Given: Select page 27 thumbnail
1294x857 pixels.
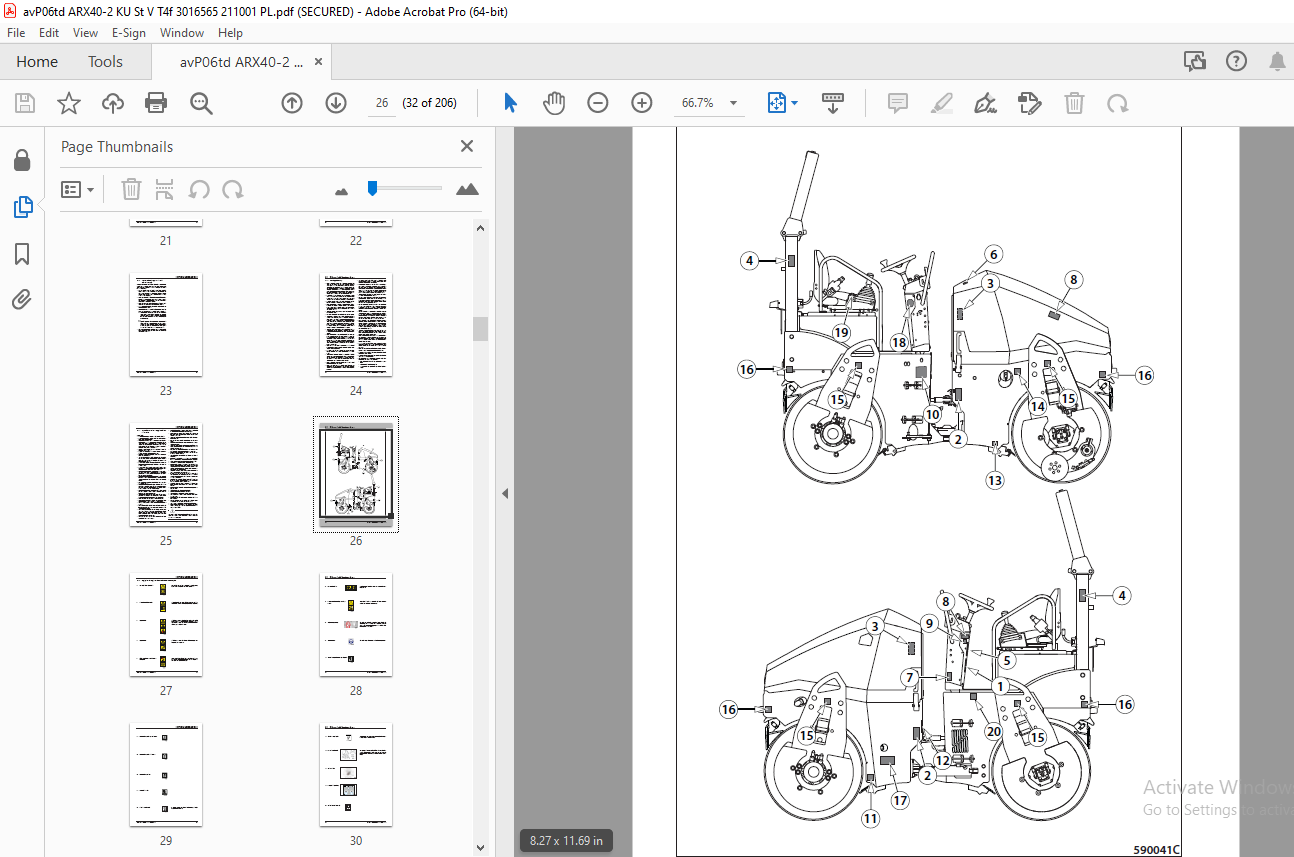Looking at the screenshot, I should coord(166,625).
